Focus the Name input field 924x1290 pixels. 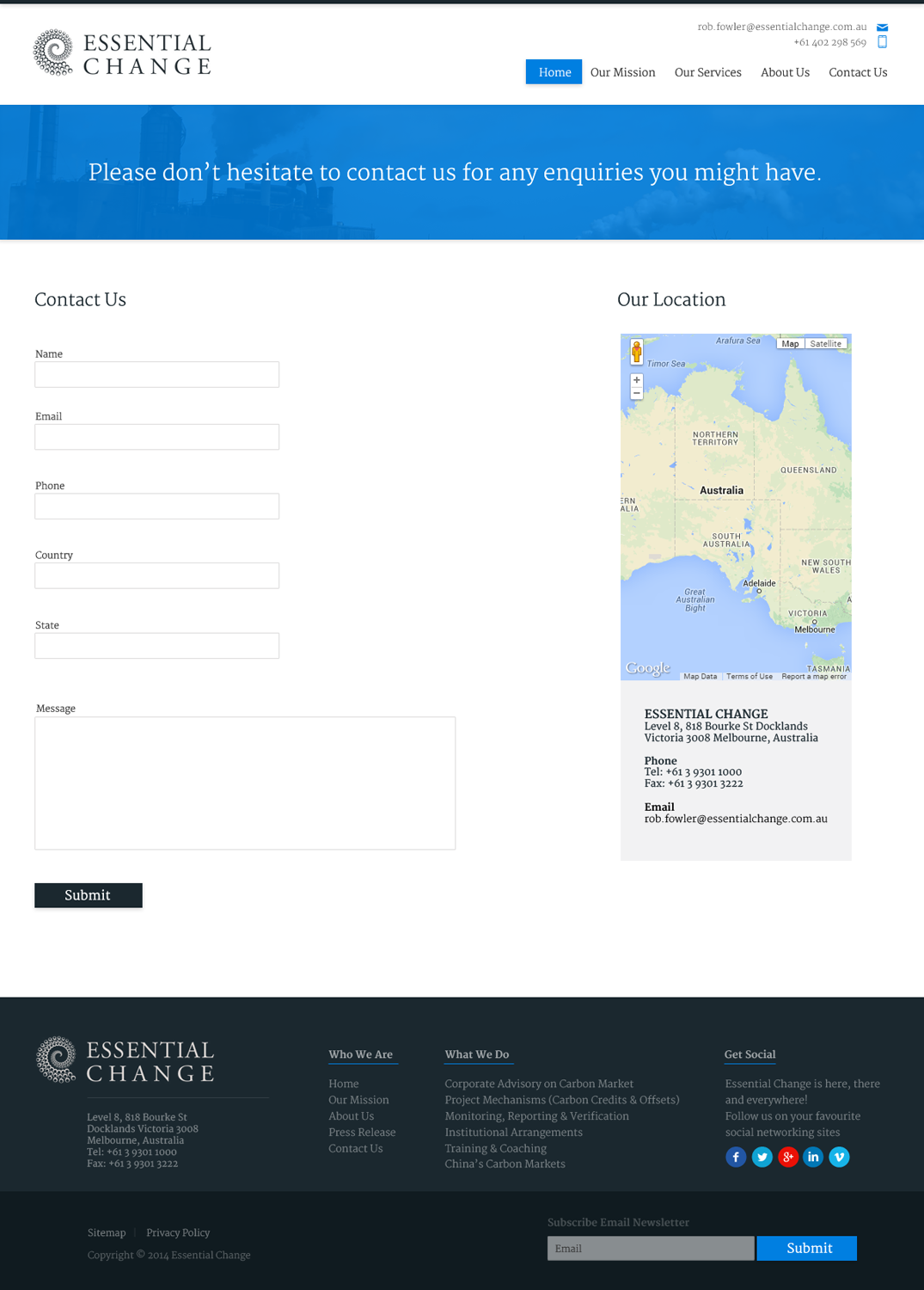[157, 374]
